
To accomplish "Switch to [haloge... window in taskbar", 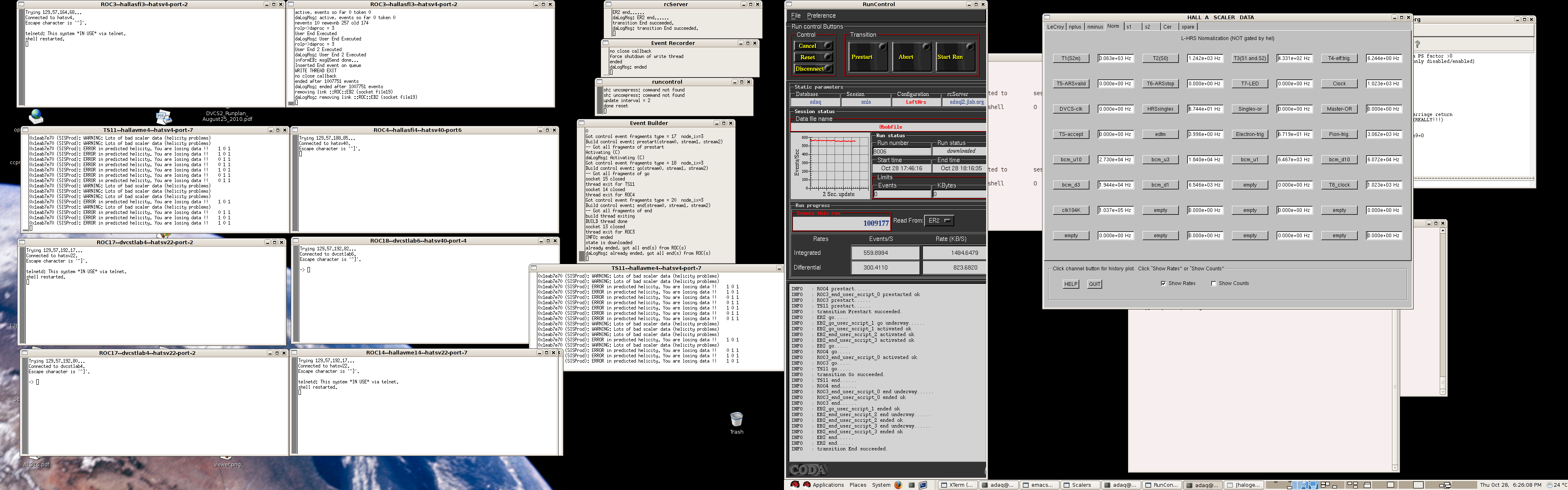I will (1244, 485).
